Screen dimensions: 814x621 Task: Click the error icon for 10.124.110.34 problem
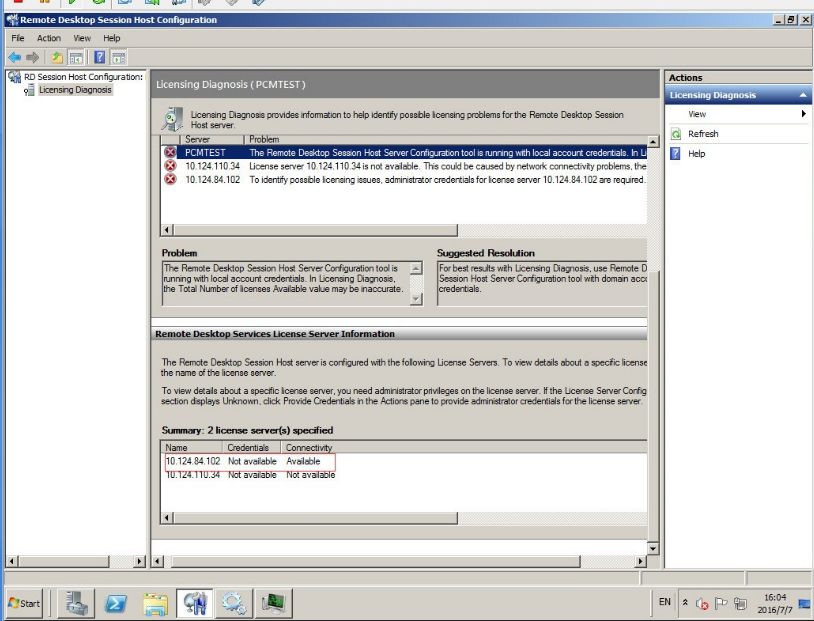coord(170,166)
